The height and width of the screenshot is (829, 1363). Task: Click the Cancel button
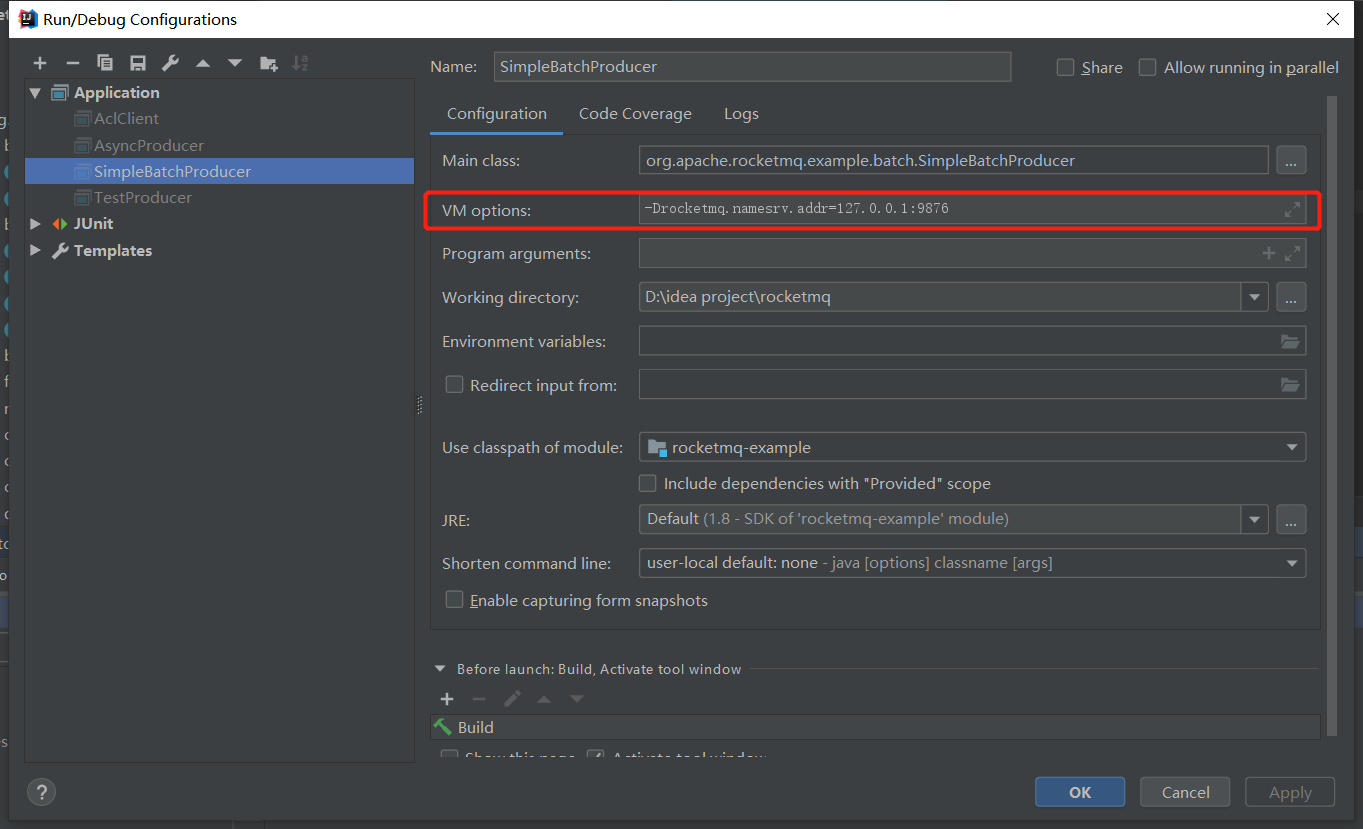pos(1186,792)
